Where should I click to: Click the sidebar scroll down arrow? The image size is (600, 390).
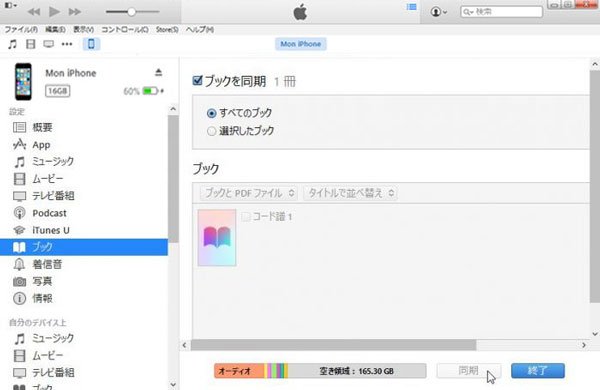[173, 384]
